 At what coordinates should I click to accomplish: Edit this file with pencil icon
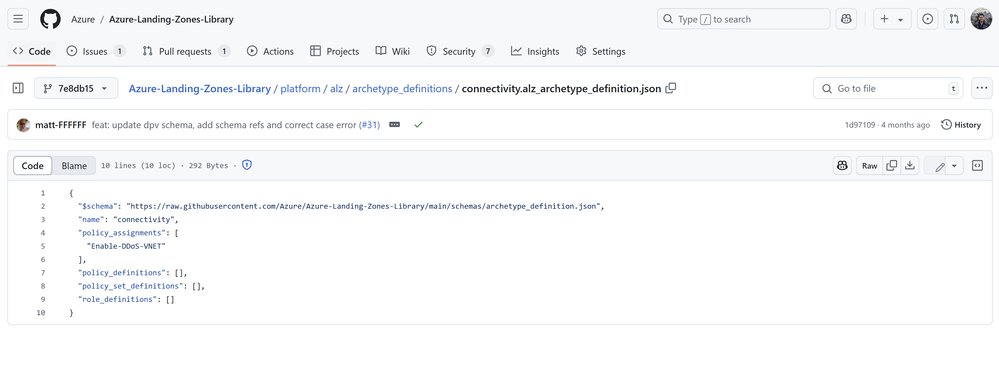coord(940,166)
